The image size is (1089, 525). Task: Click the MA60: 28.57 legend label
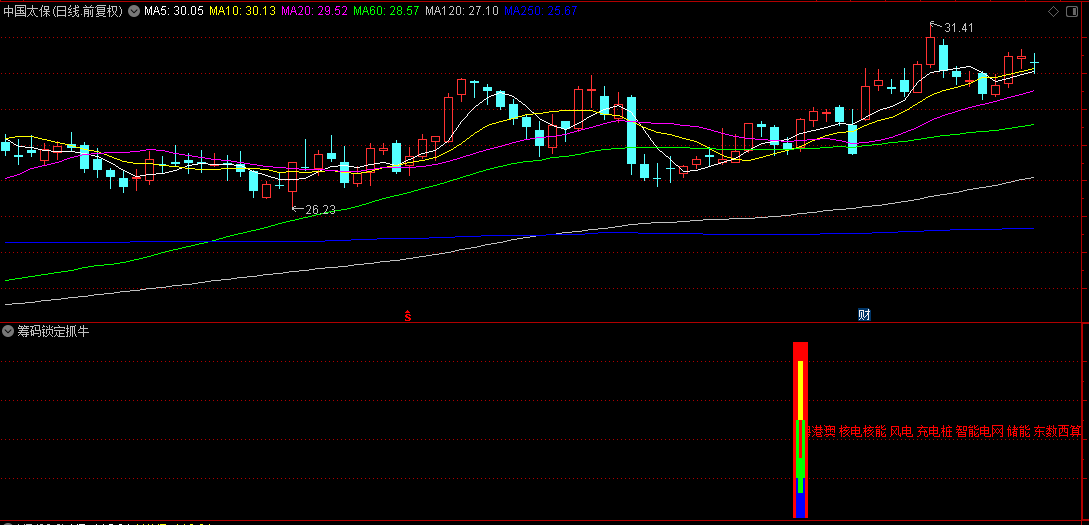pos(386,11)
